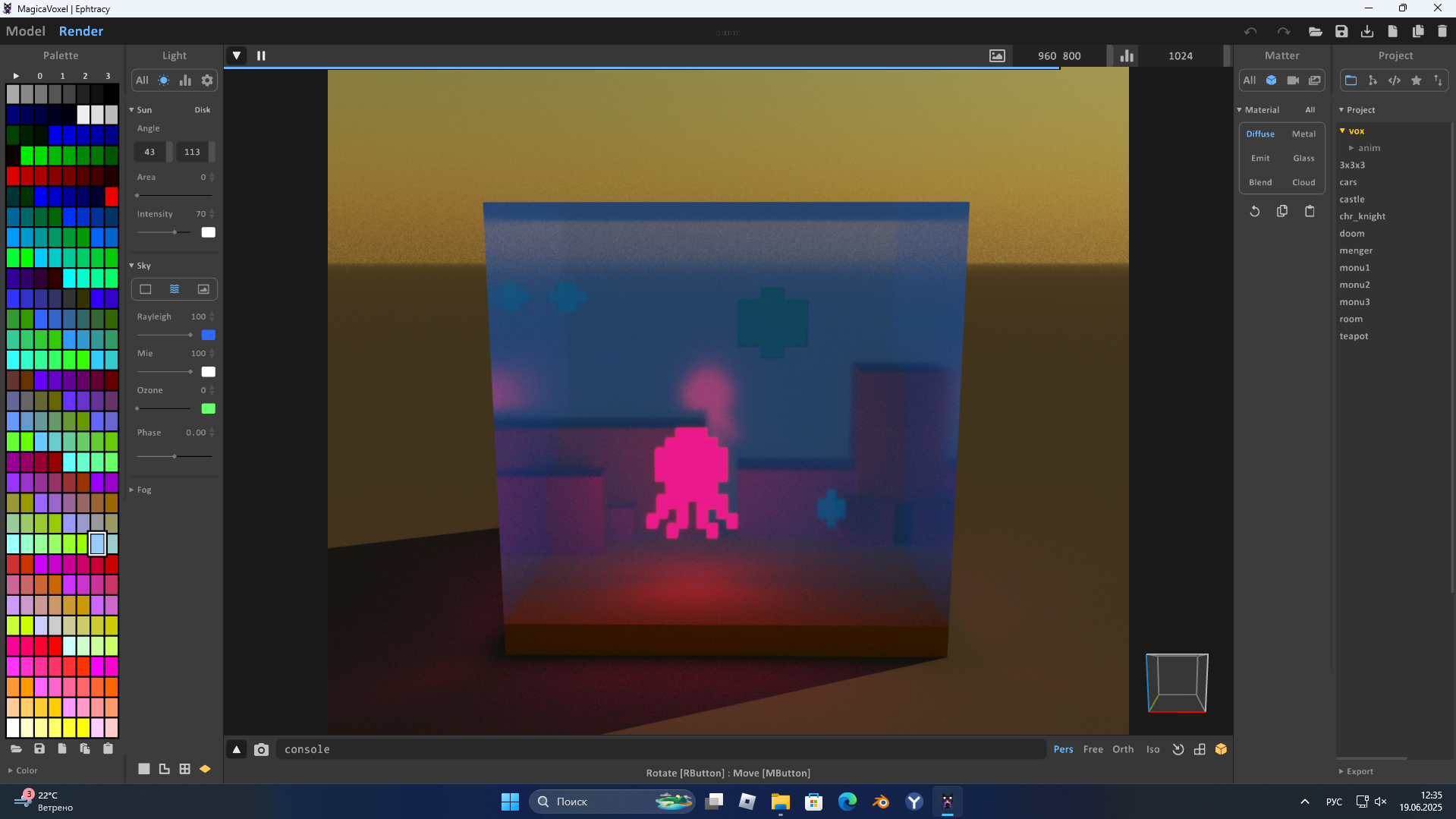Click the white sun color swatch beside Intensity
Screen dimensions: 1456x819
click(208, 232)
